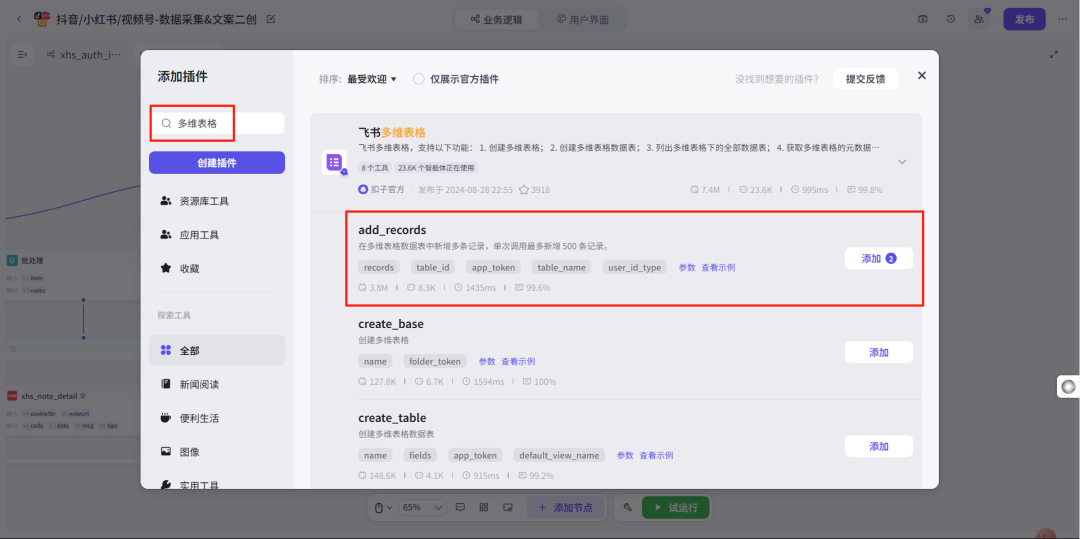The width and height of the screenshot is (1080, 539).
Task: Click the 资源库工具 people icon
Action: pyautogui.click(x=165, y=201)
